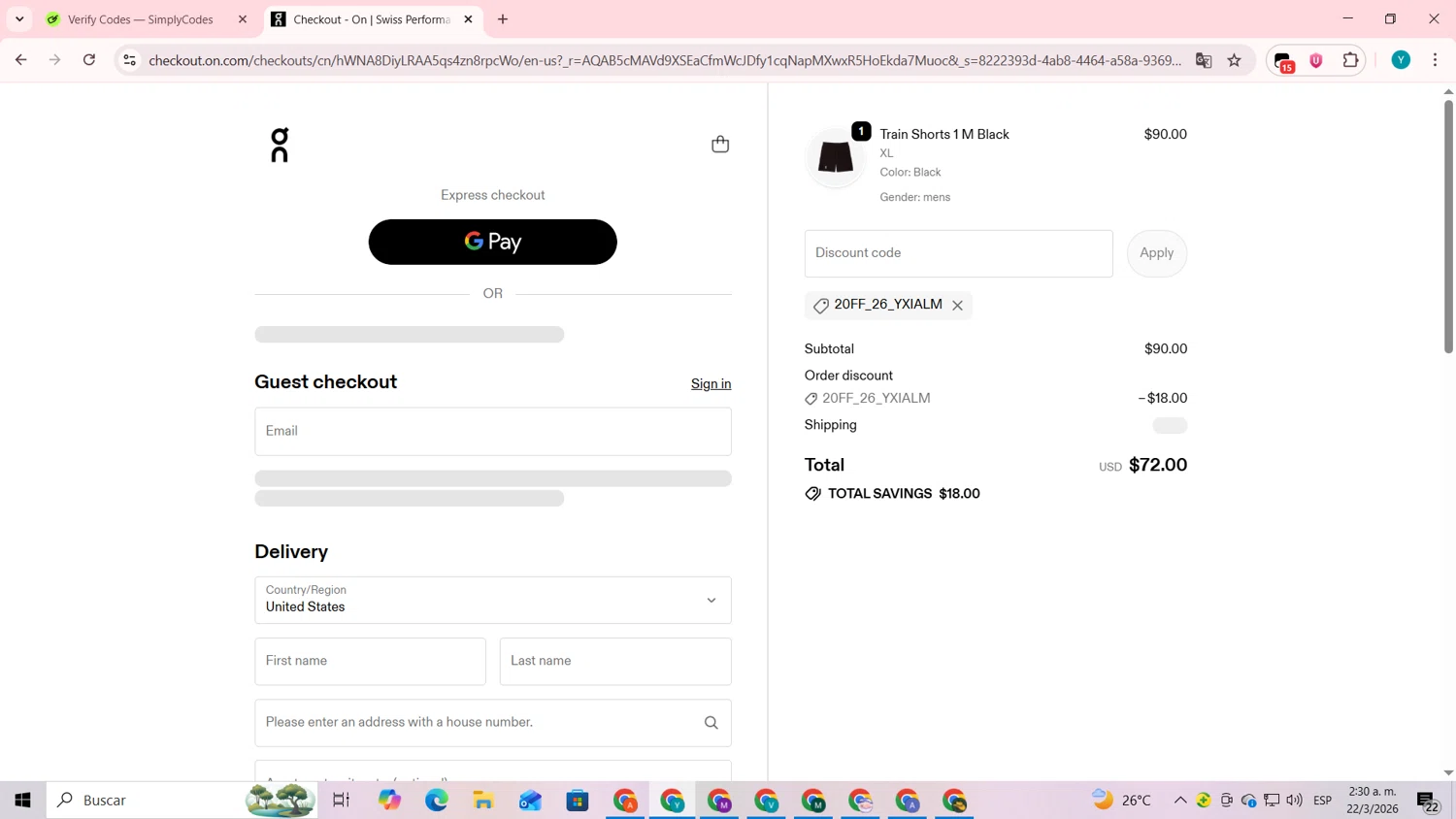
Task: Bookmark this page with star icon
Action: pos(1234,60)
